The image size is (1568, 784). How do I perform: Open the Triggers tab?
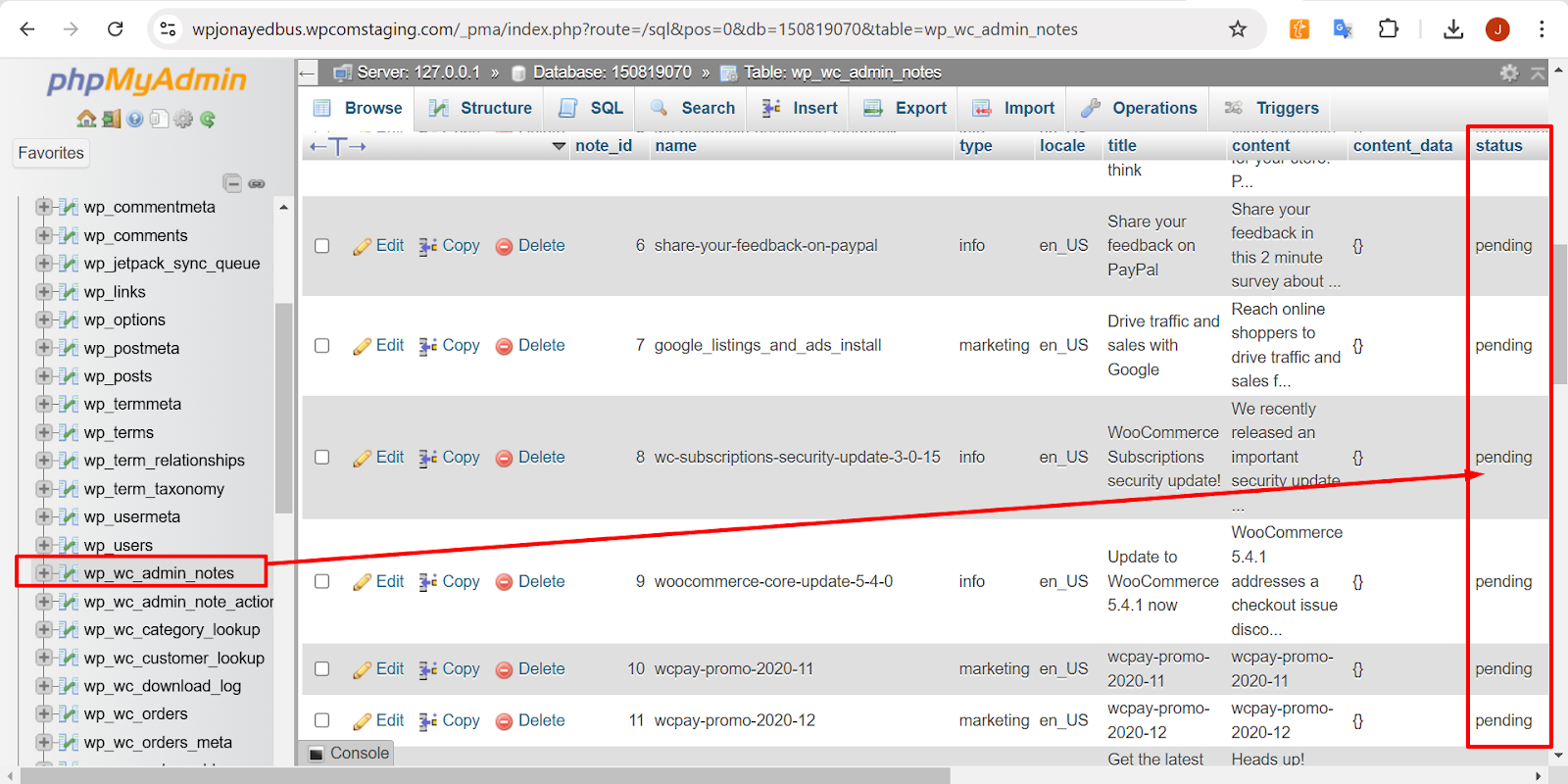point(1272,108)
